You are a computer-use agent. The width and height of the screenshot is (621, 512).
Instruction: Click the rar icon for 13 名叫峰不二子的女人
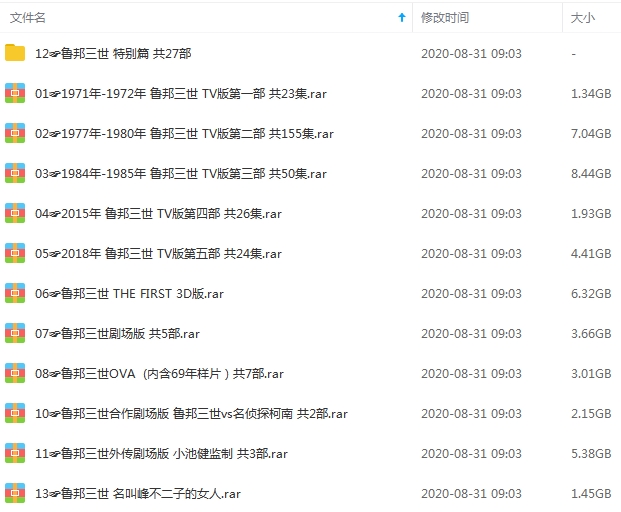tap(15, 493)
